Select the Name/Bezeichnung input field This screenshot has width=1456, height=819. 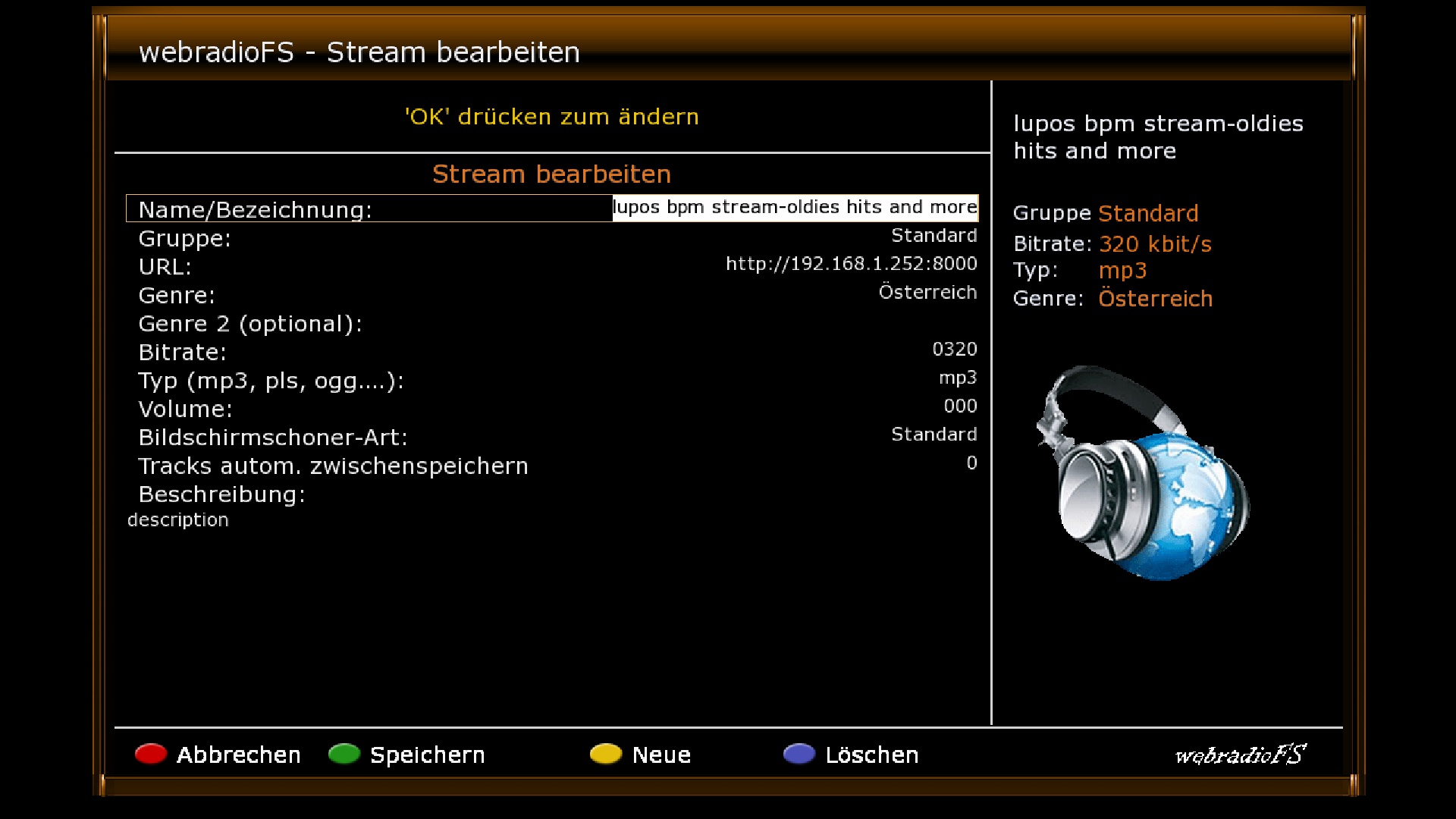794,208
